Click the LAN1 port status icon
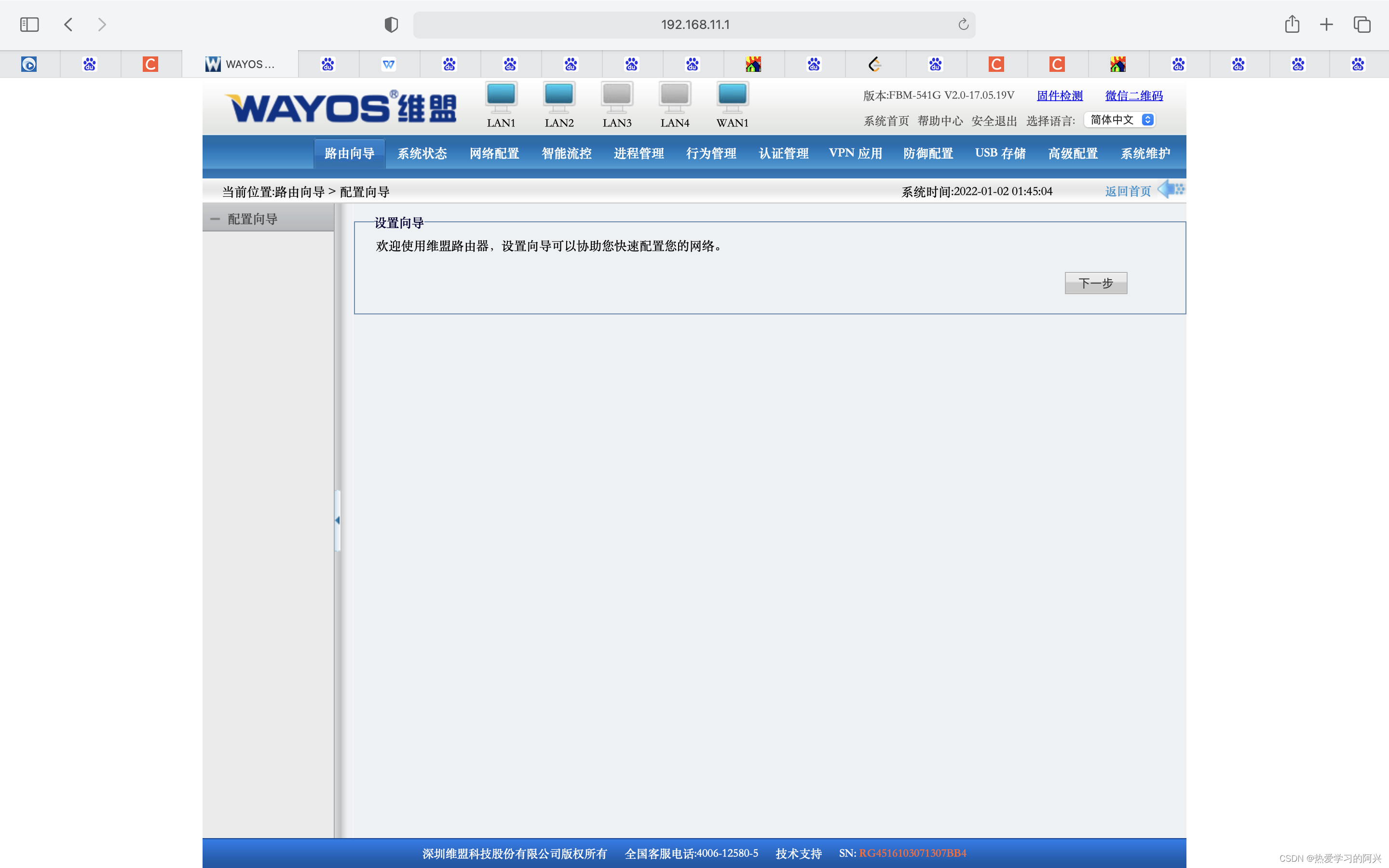 coord(501,97)
